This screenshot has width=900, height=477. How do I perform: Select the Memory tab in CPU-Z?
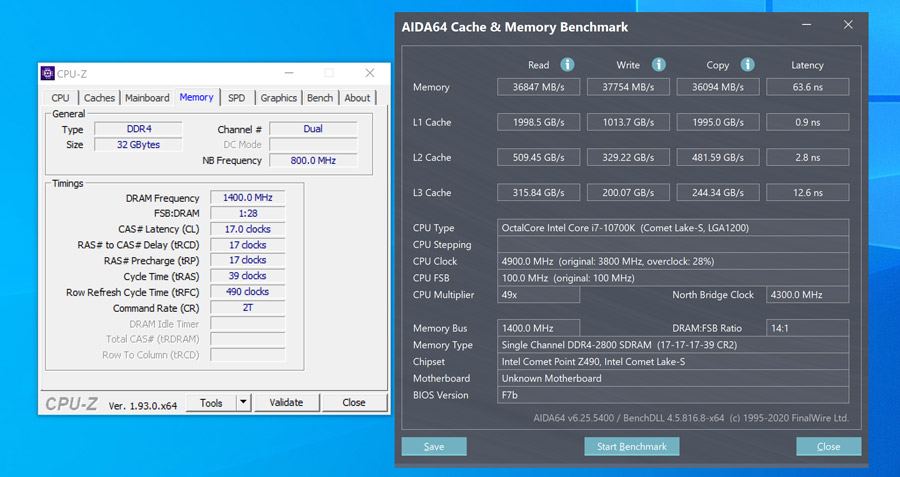click(x=196, y=97)
